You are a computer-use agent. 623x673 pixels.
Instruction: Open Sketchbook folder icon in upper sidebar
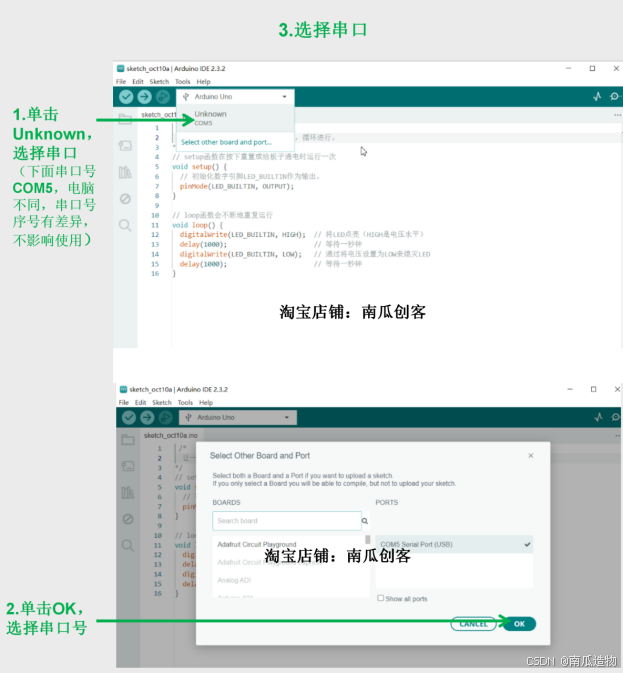[x=125, y=119]
